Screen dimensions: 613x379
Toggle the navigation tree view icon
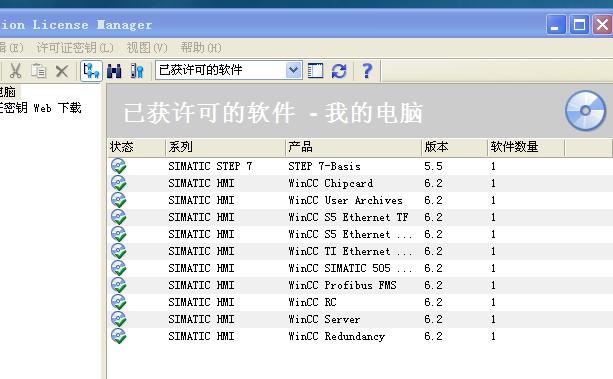[x=91, y=71]
